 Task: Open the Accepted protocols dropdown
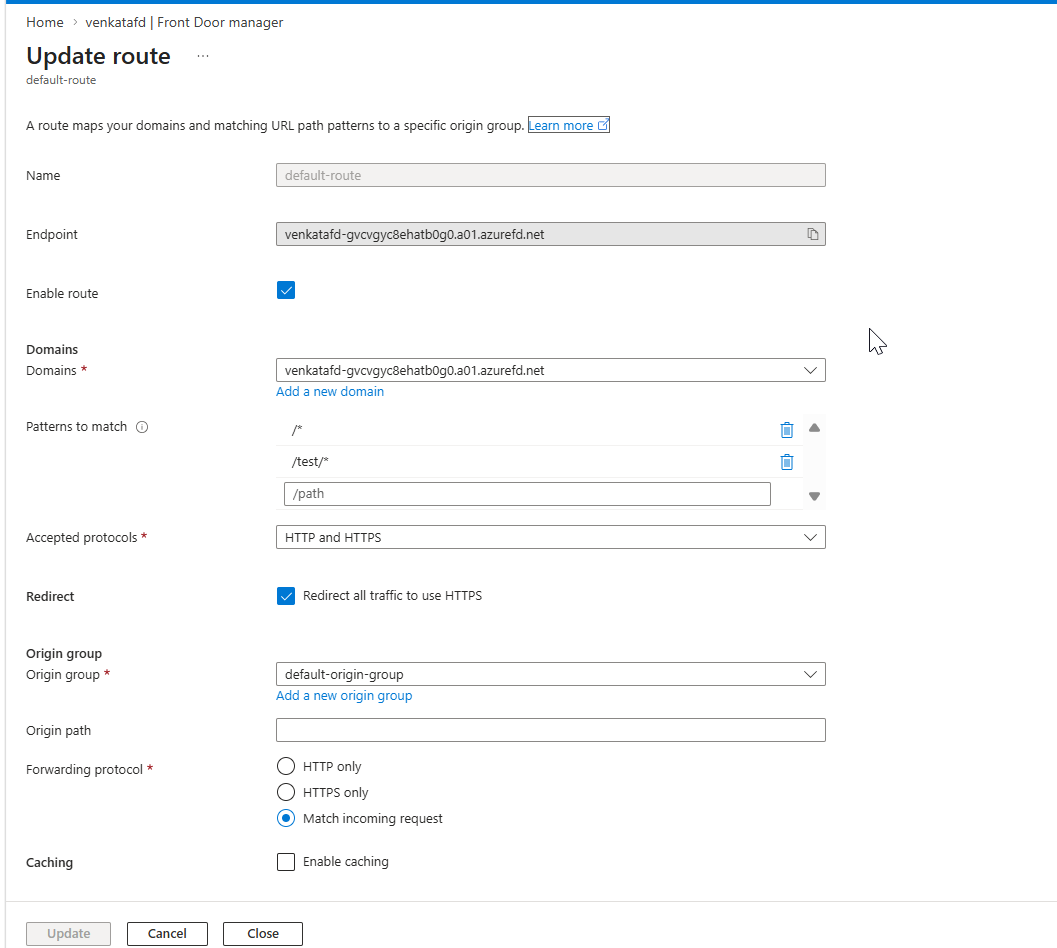pyautogui.click(x=550, y=537)
